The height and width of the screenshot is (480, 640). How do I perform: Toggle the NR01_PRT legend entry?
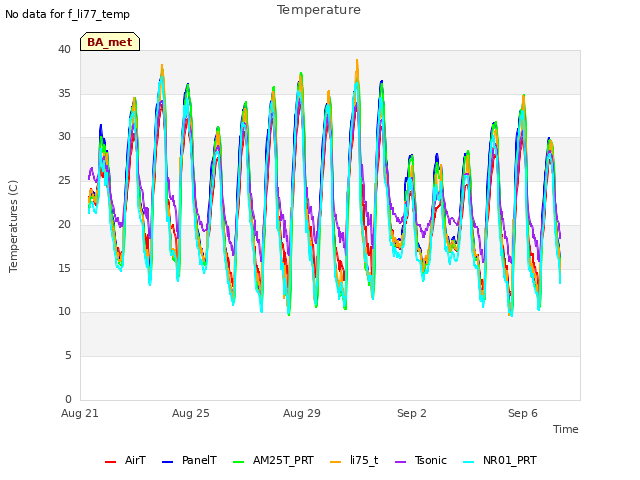coord(500,460)
